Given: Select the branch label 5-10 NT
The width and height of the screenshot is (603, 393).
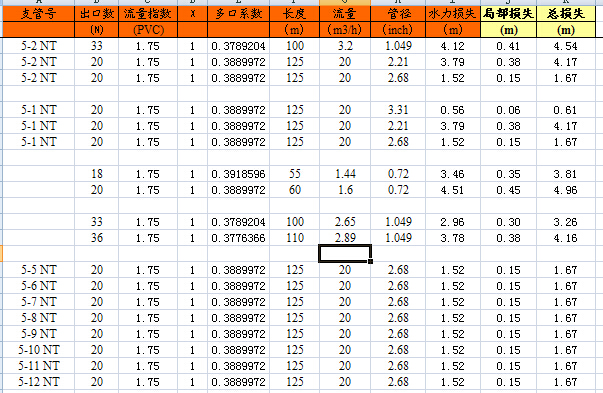Looking at the screenshot, I should coord(38,350).
